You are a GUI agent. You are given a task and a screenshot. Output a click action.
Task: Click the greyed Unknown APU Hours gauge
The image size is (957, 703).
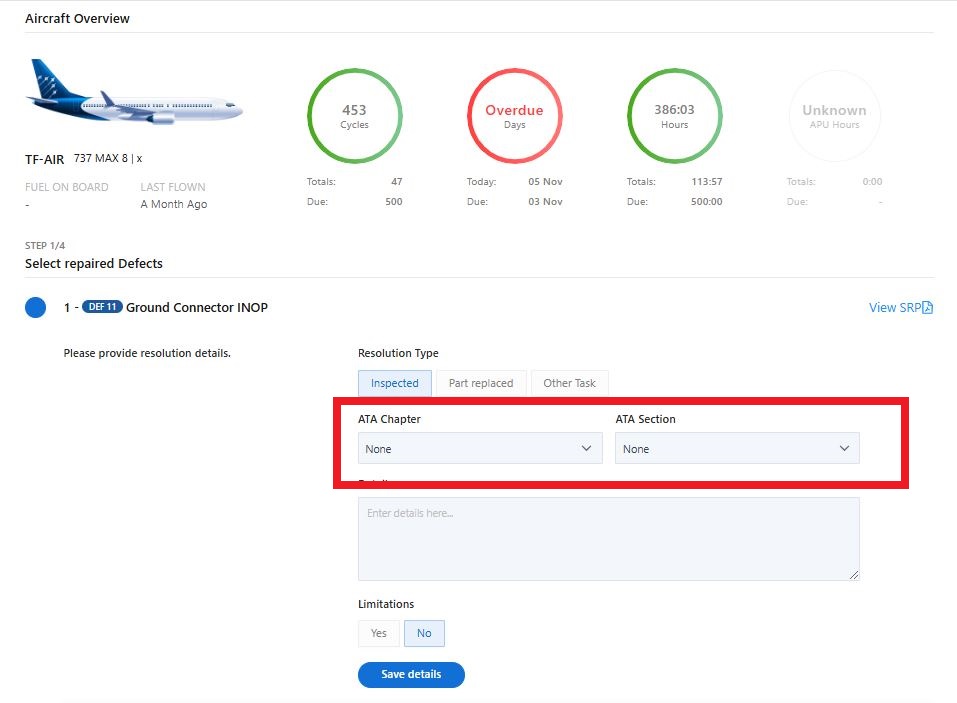pos(834,117)
